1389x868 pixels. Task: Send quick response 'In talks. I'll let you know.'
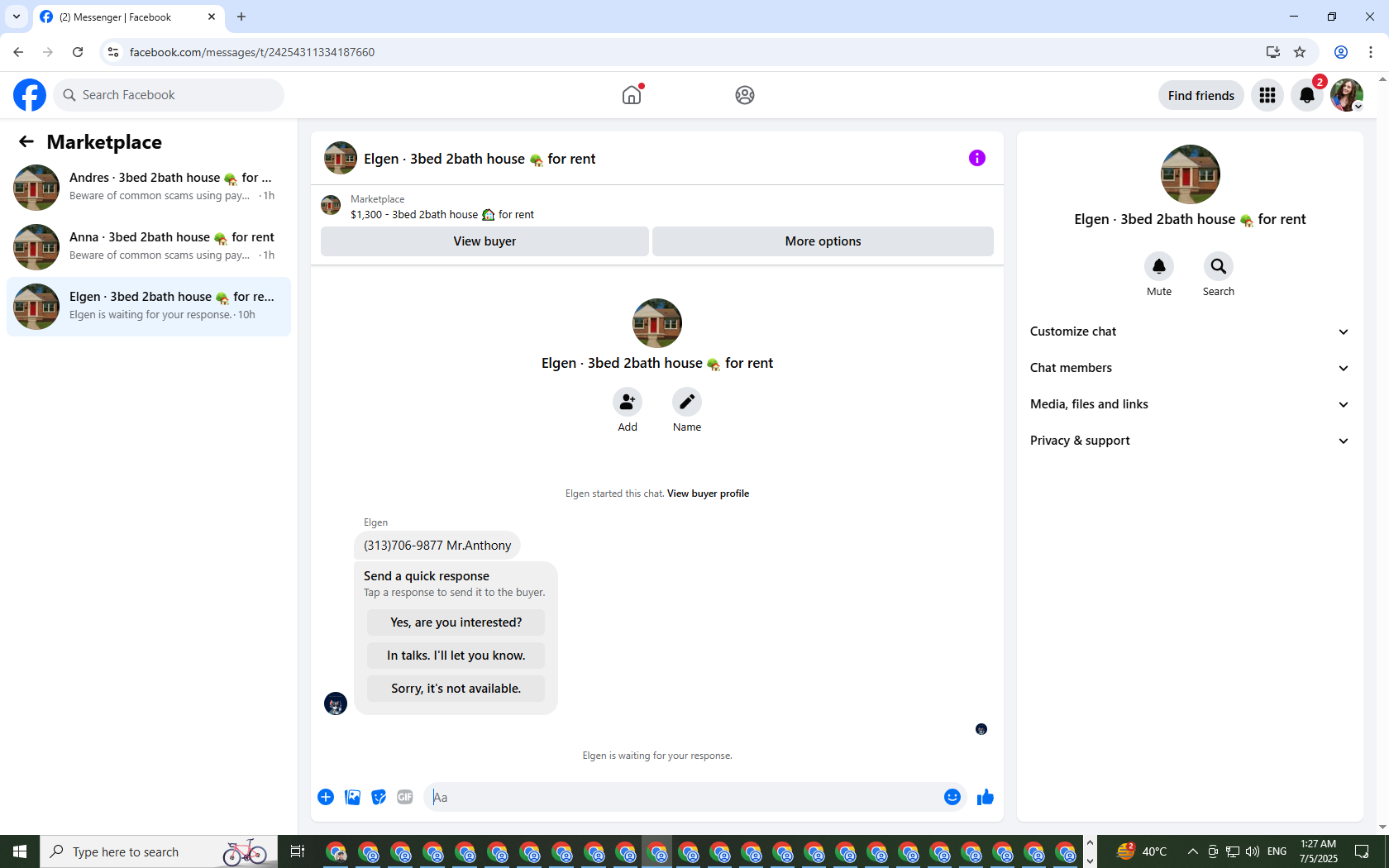pos(456,656)
